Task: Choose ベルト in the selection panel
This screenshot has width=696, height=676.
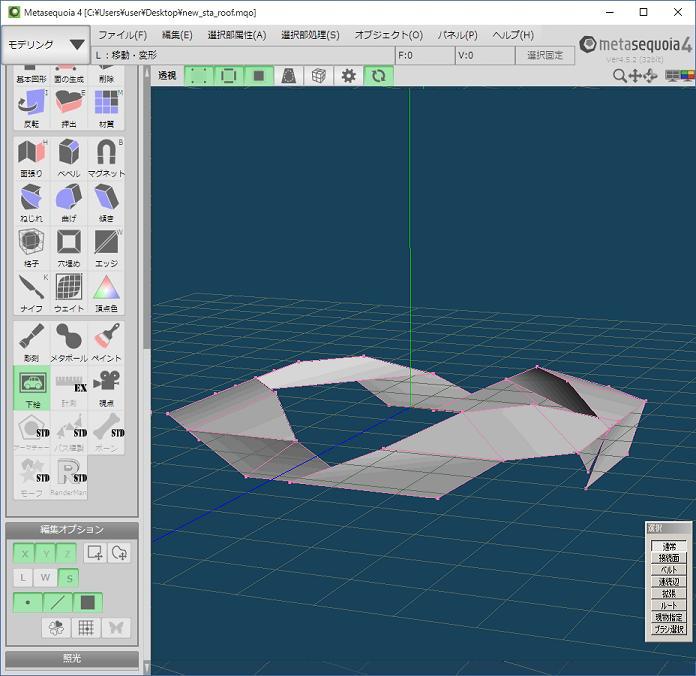Action: click(x=669, y=570)
